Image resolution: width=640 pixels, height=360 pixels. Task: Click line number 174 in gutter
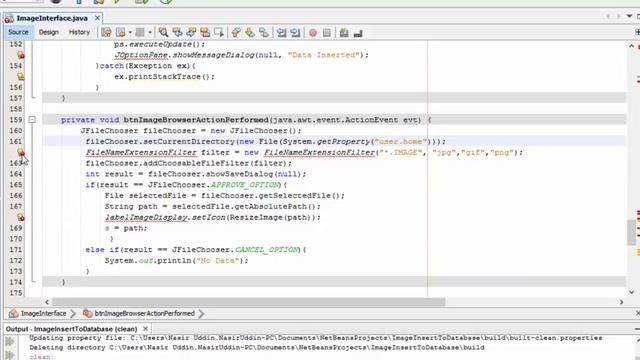click(16, 282)
